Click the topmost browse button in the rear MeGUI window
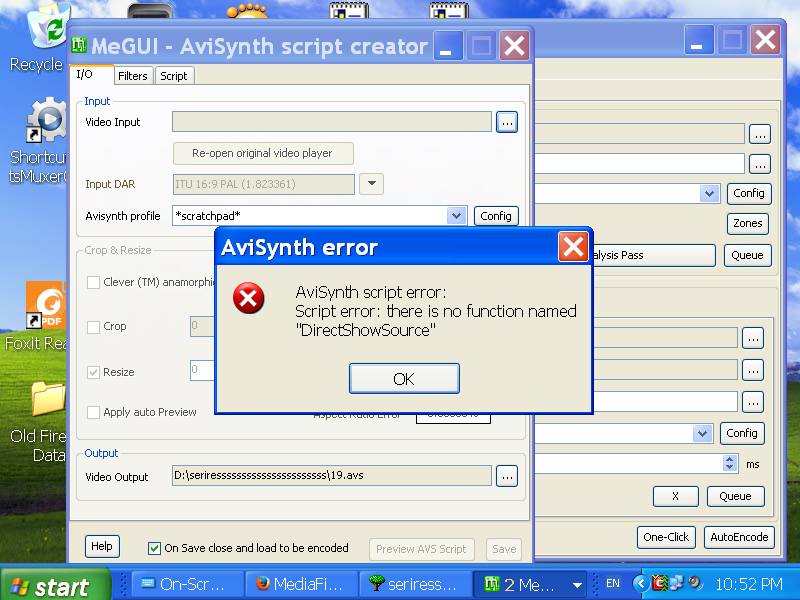This screenshot has height=600, width=800. 760,135
